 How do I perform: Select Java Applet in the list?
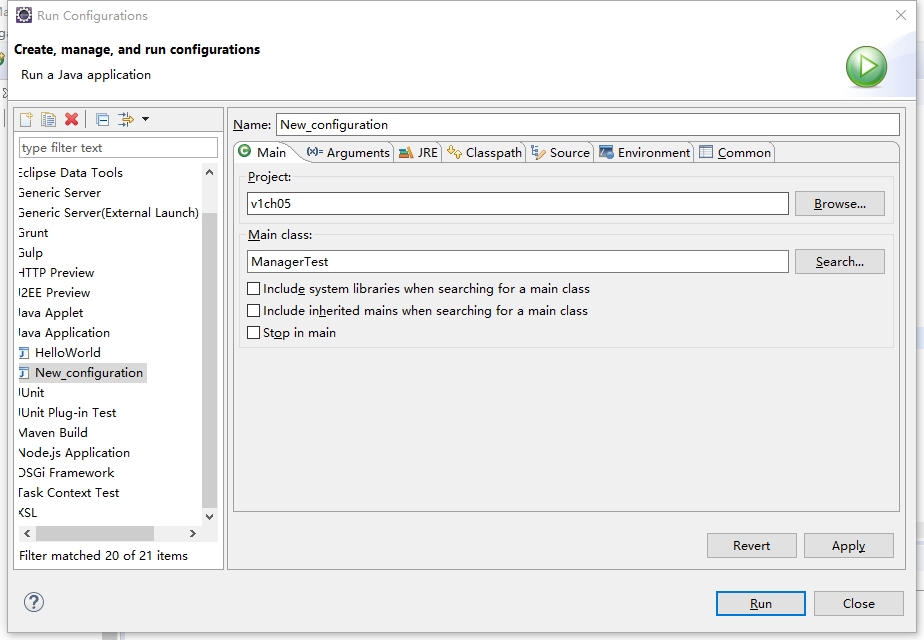(51, 313)
